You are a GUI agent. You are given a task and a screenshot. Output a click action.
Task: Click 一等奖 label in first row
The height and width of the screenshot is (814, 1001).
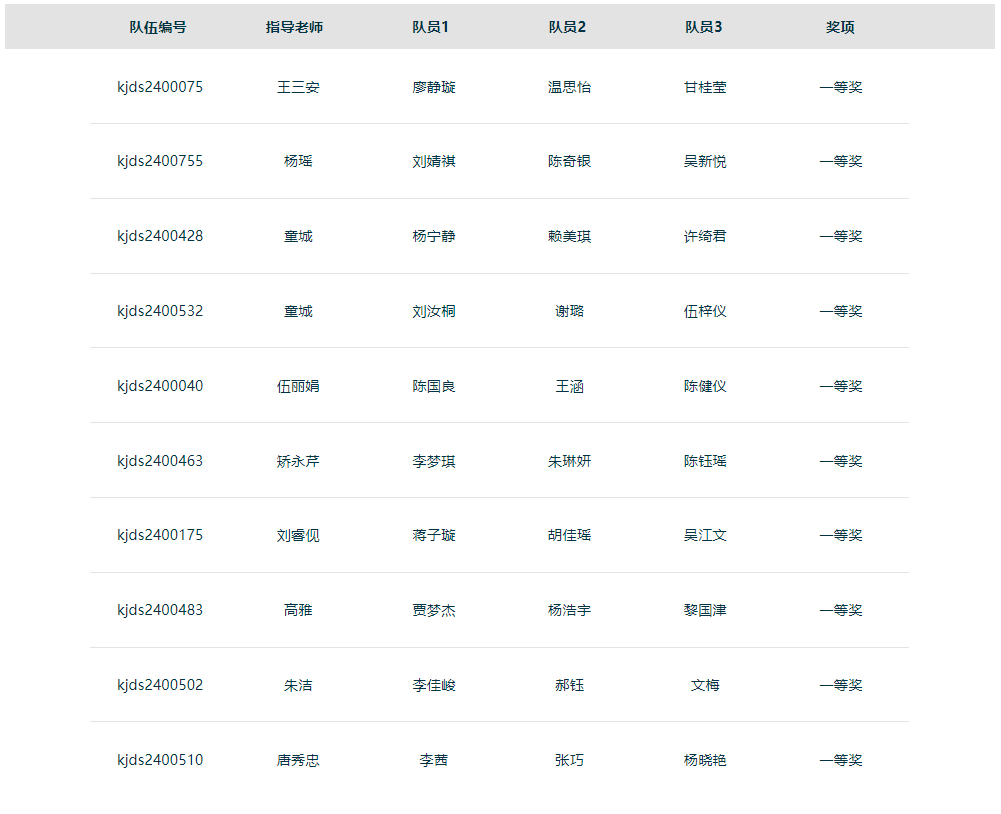837,86
